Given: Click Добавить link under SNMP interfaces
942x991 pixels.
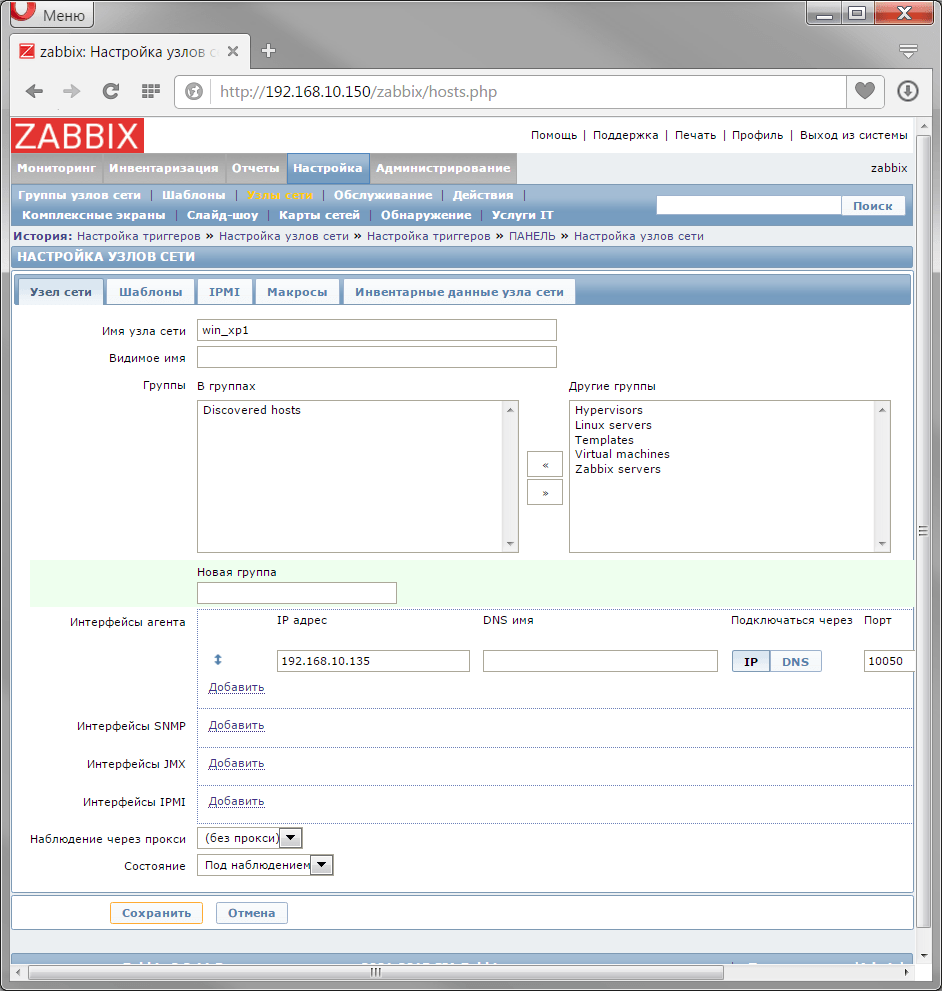Looking at the screenshot, I should pos(236,725).
